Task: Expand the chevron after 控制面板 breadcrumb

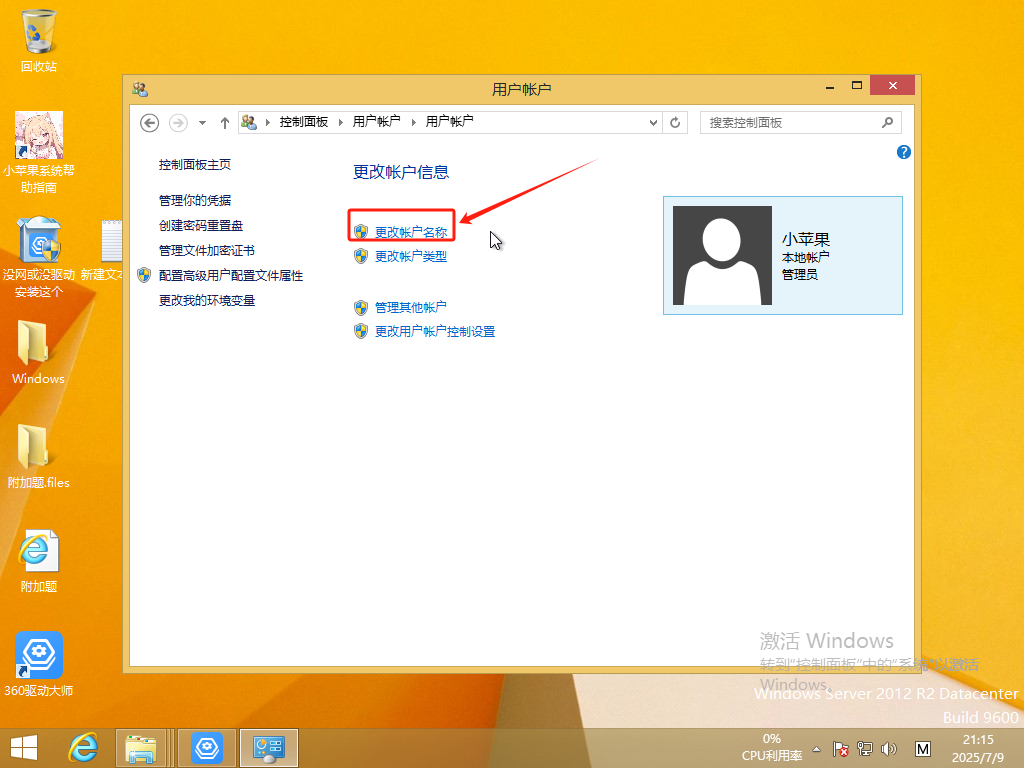Action: pyautogui.click(x=340, y=122)
